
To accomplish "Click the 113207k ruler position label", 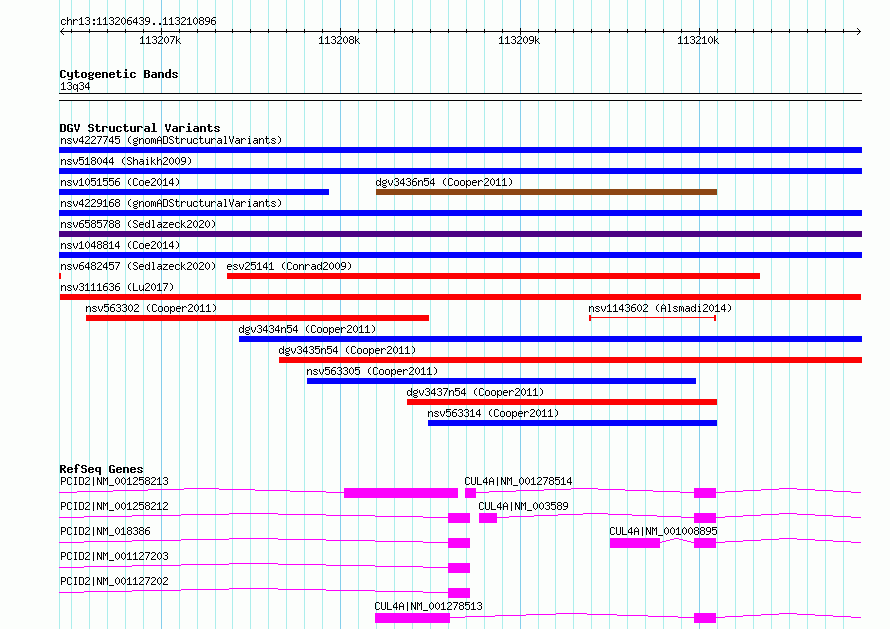I will (x=160, y=40).
